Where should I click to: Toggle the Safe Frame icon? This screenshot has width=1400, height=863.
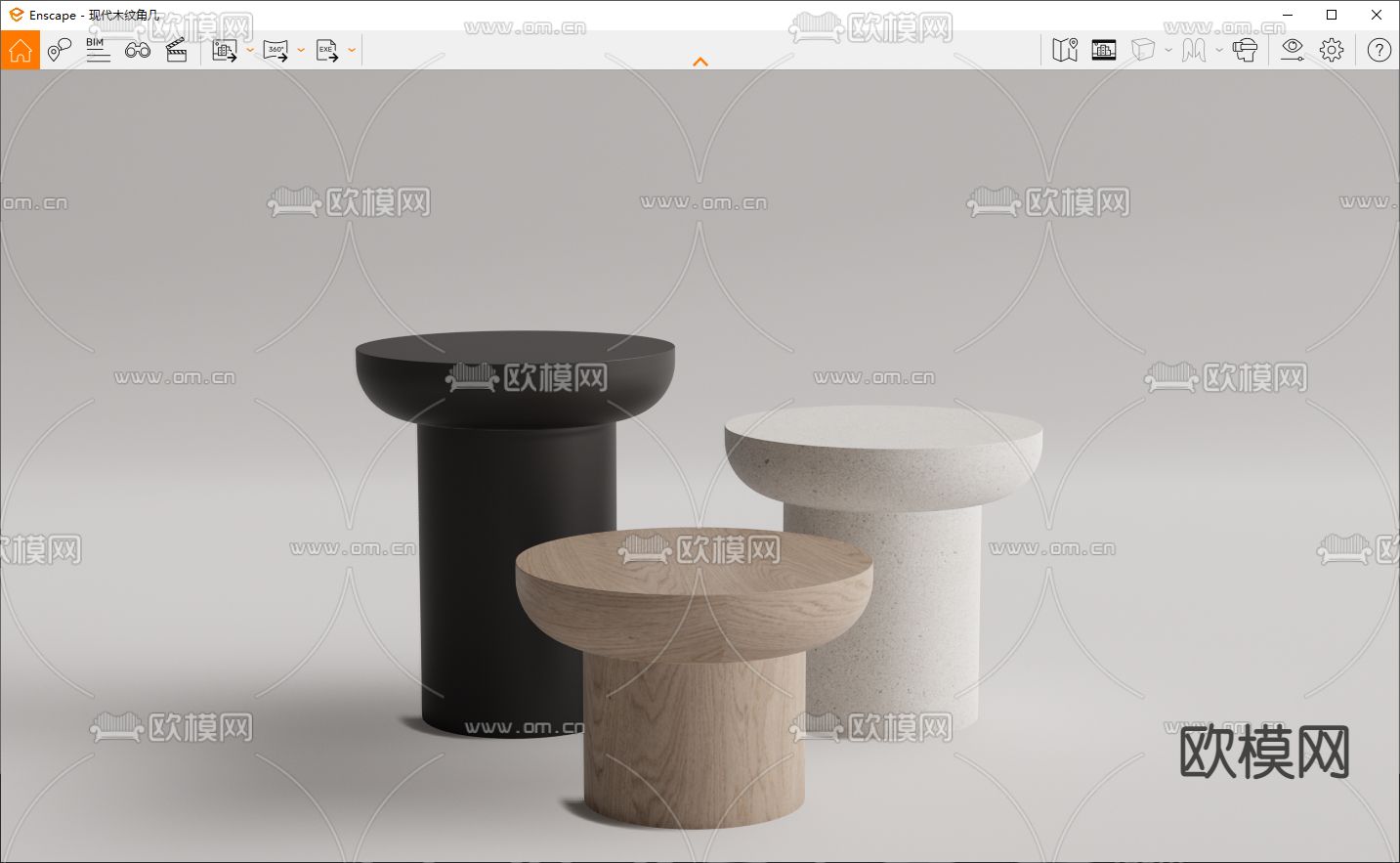click(1104, 50)
